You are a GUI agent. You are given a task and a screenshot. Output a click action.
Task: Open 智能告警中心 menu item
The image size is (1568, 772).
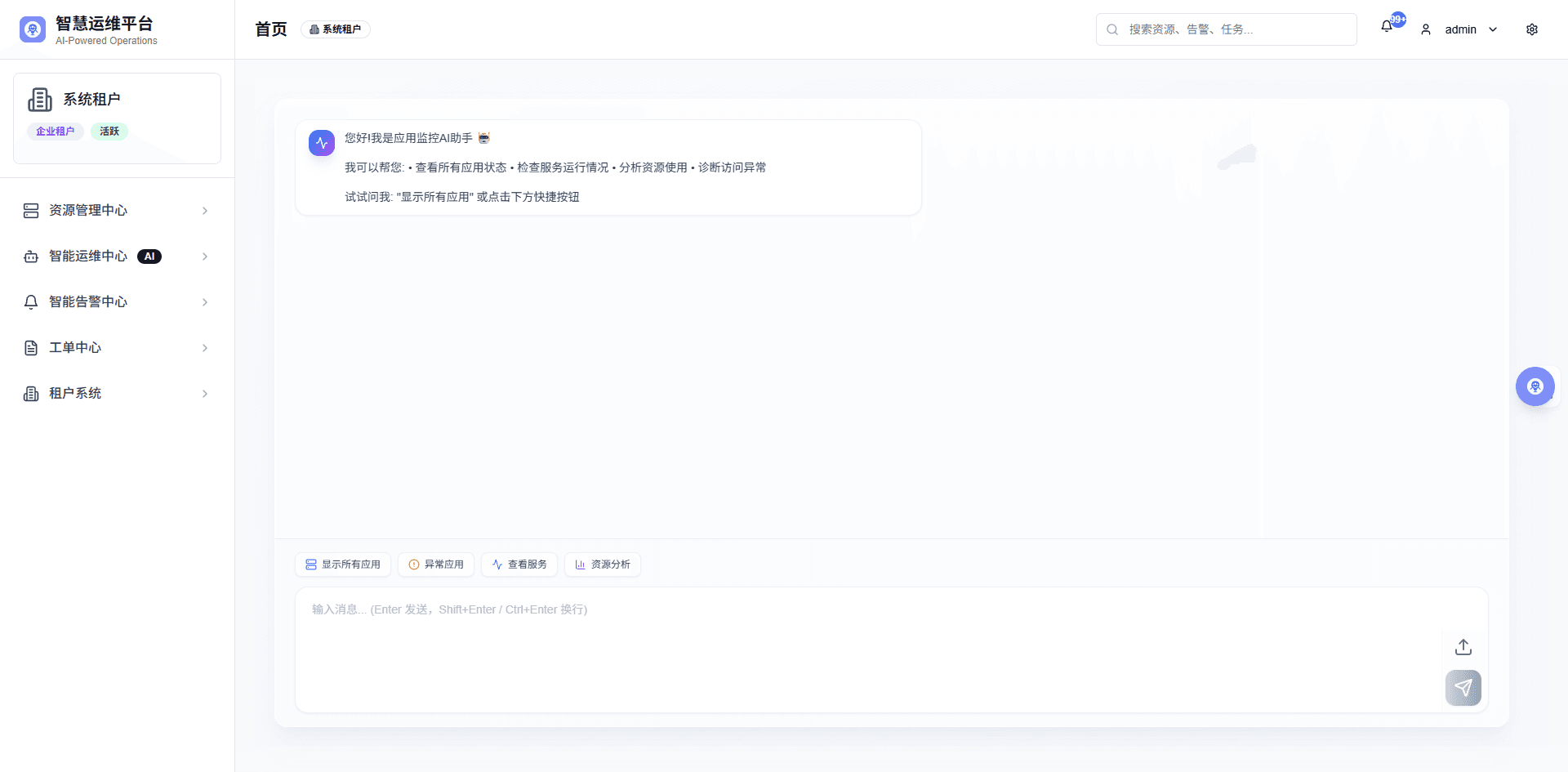[x=117, y=302]
